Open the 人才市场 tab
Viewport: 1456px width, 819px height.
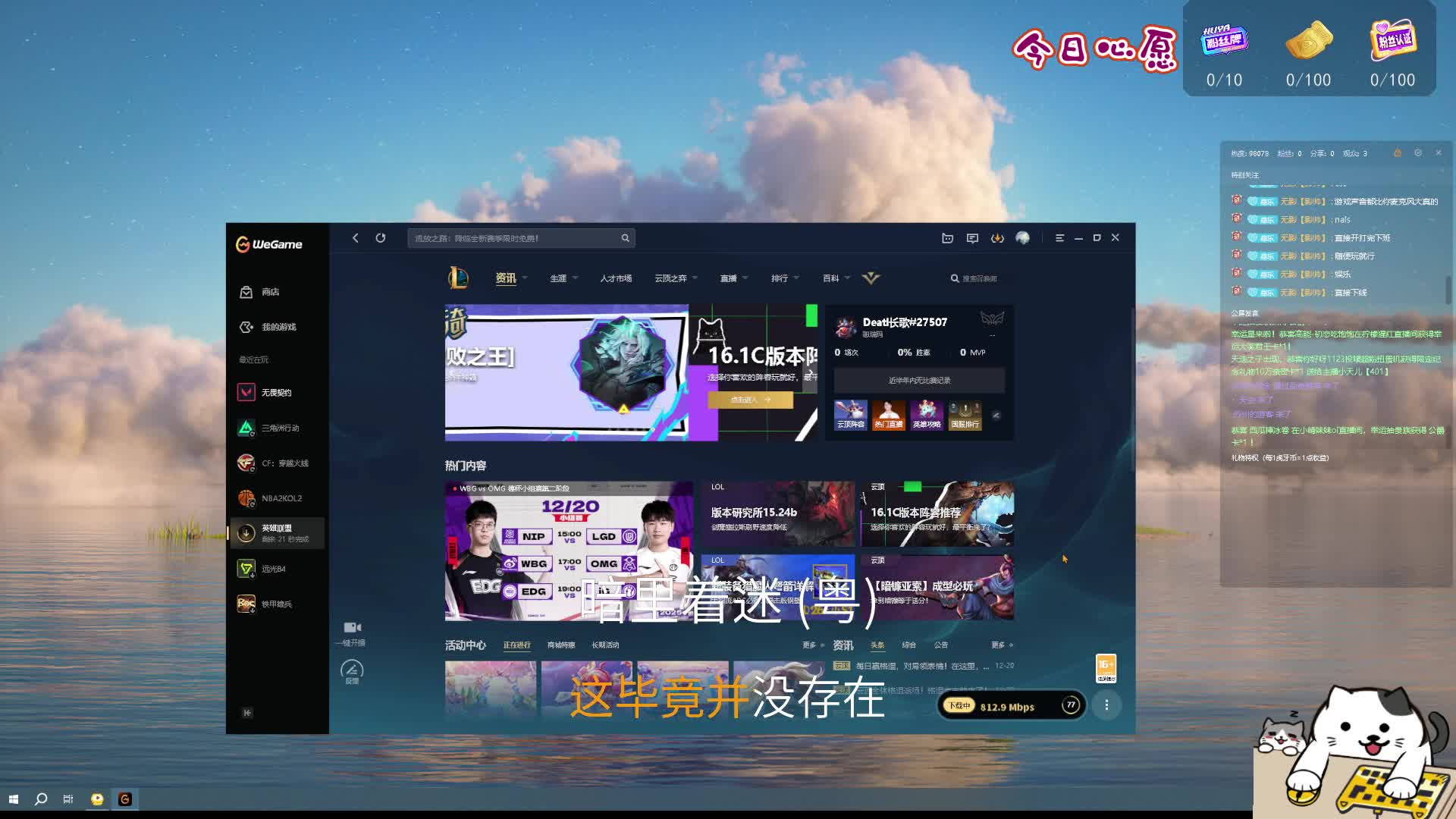[616, 278]
